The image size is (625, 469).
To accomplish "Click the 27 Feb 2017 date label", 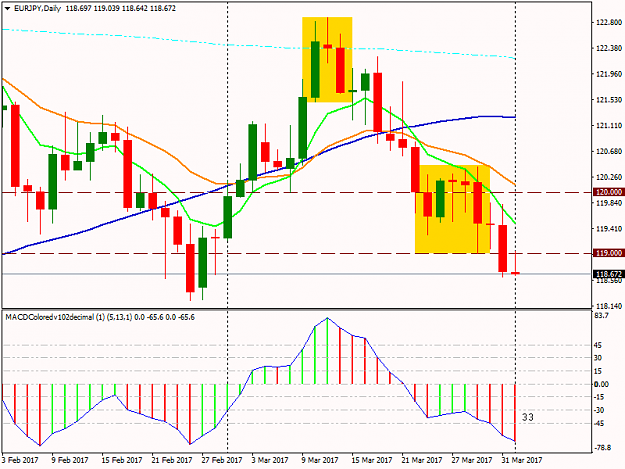I will tap(222, 460).
